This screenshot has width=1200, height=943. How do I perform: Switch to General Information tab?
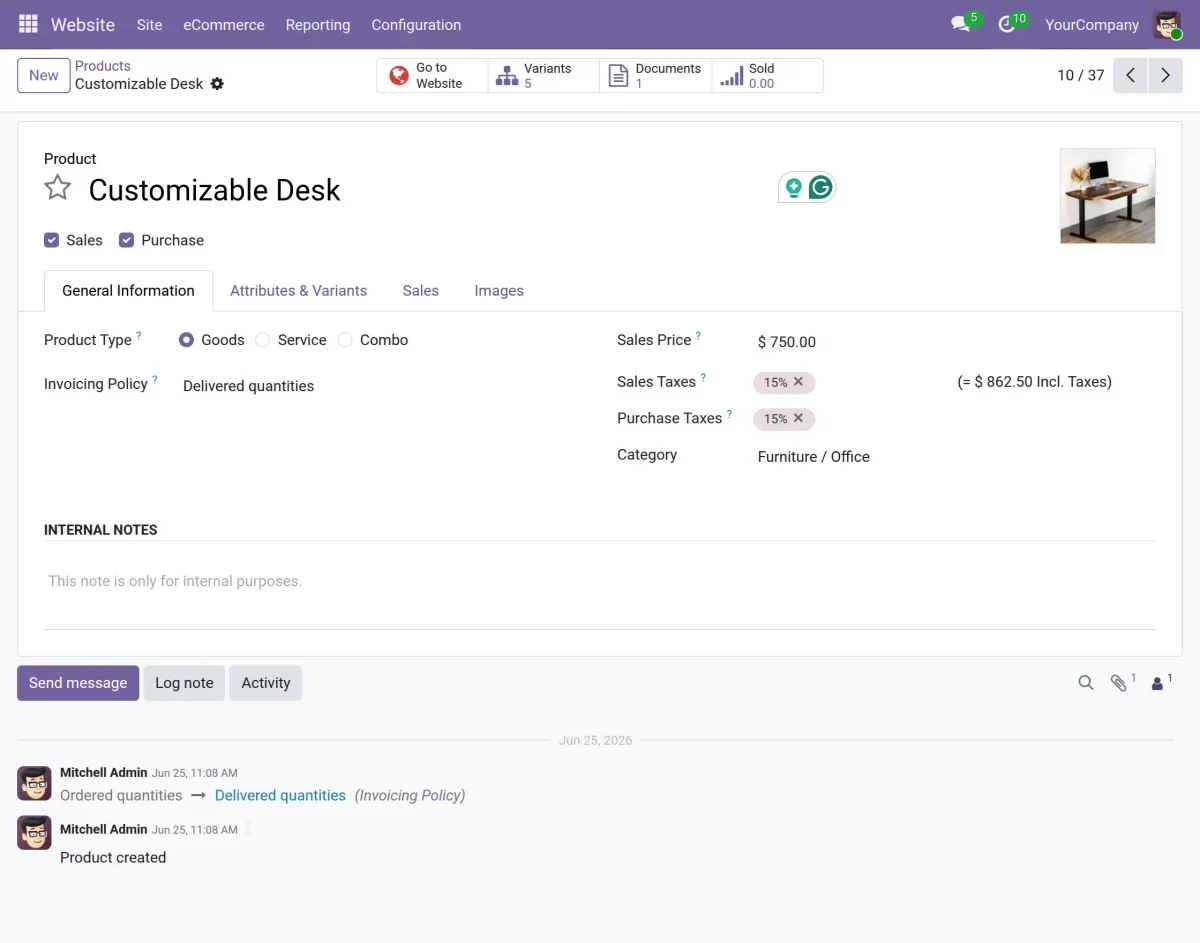pyautogui.click(x=128, y=291)
